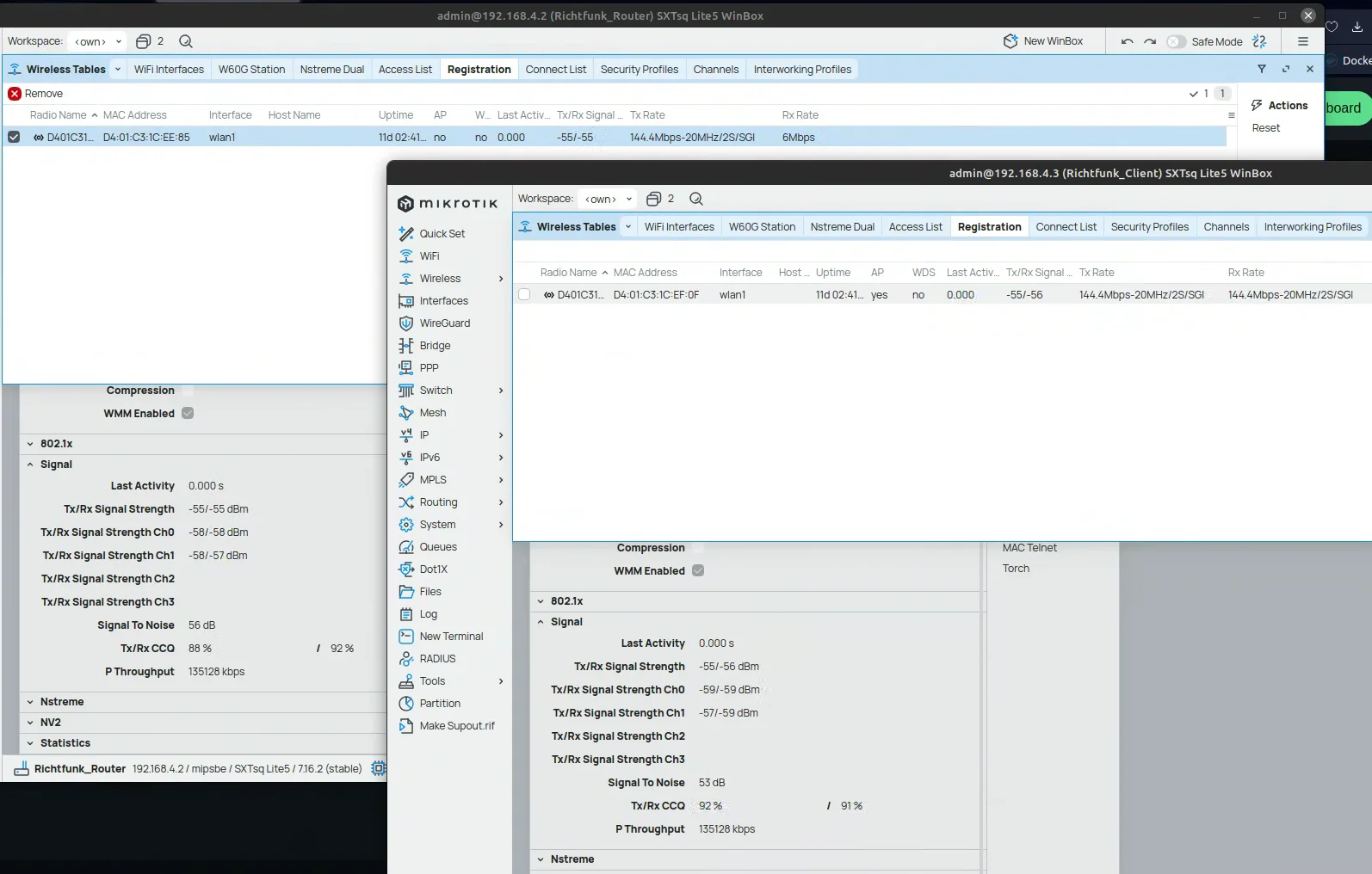The height and width of the screenshot is (874, 1372).
Task: Click Torch in Client side panel
Action: click(x=1016, y=568)
